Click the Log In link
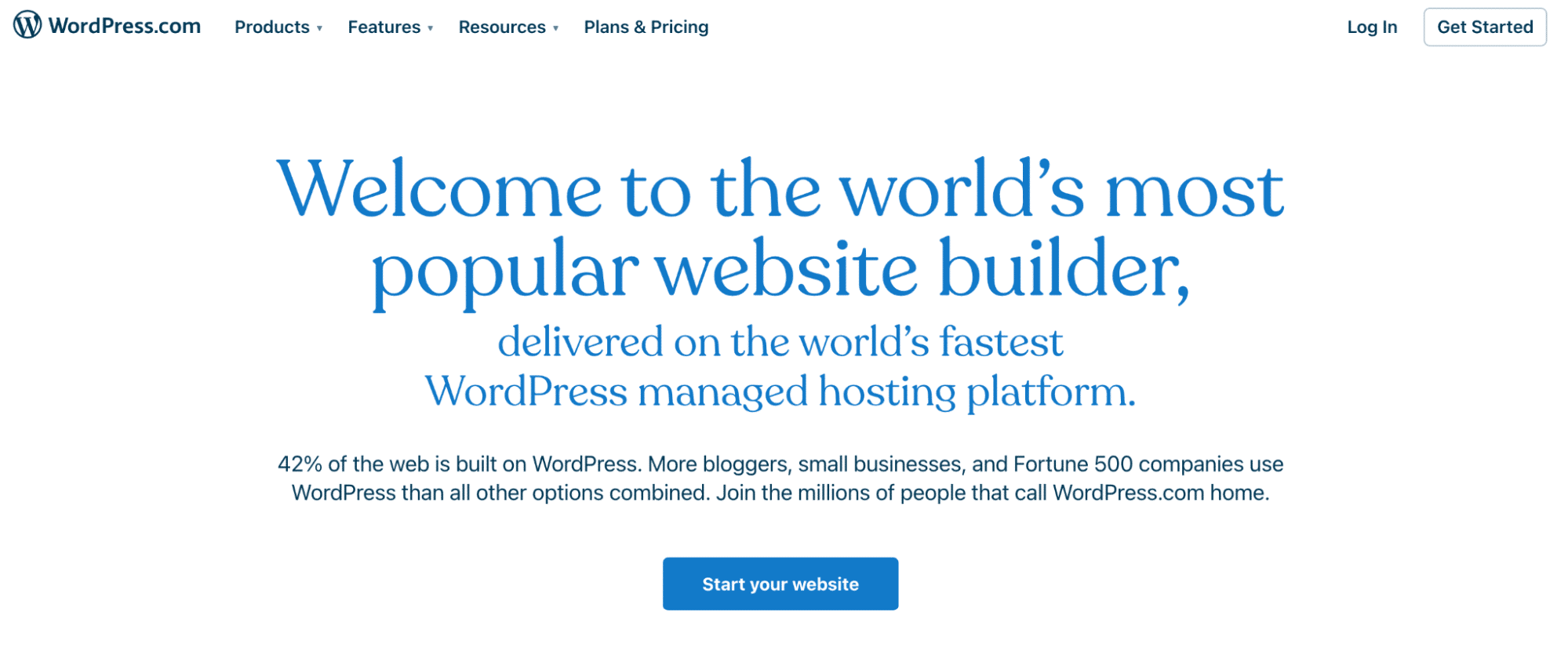Viewport: 1568px width, 652px height. (x=1372, y=27)
